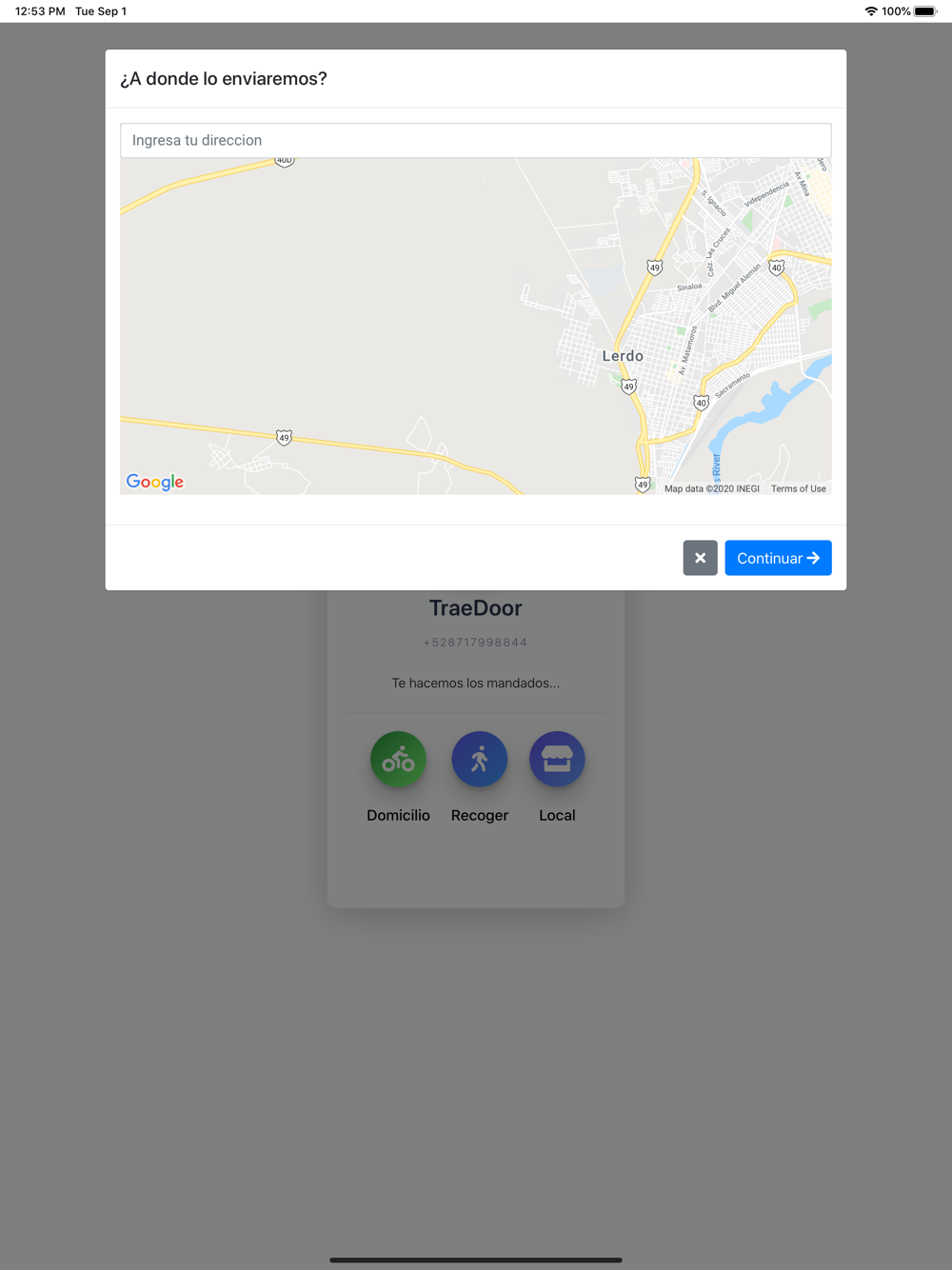Tap the green Domicilio bicycle icon
The image size is (952, 1270).
coord(398,759)
